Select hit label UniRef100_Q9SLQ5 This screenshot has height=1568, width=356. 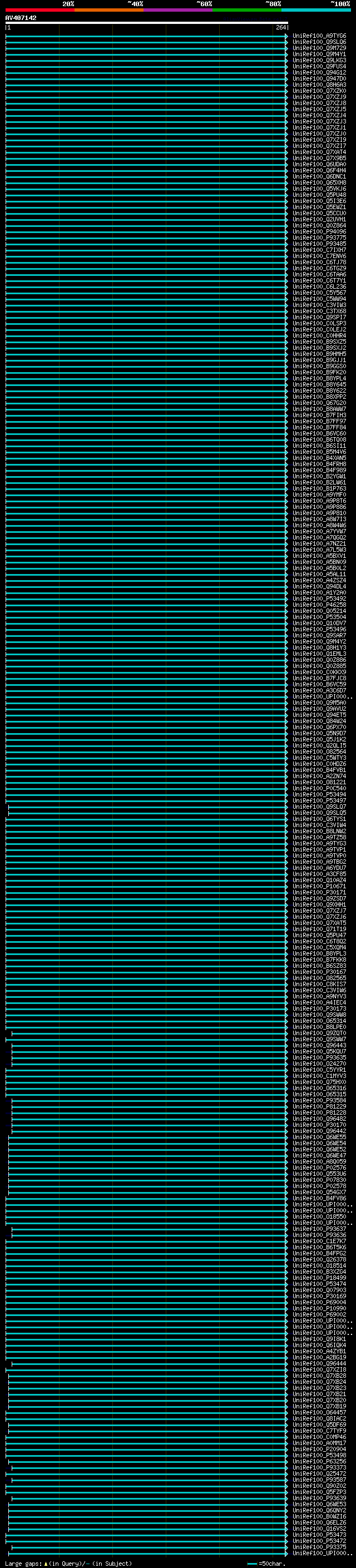[319, 813]
